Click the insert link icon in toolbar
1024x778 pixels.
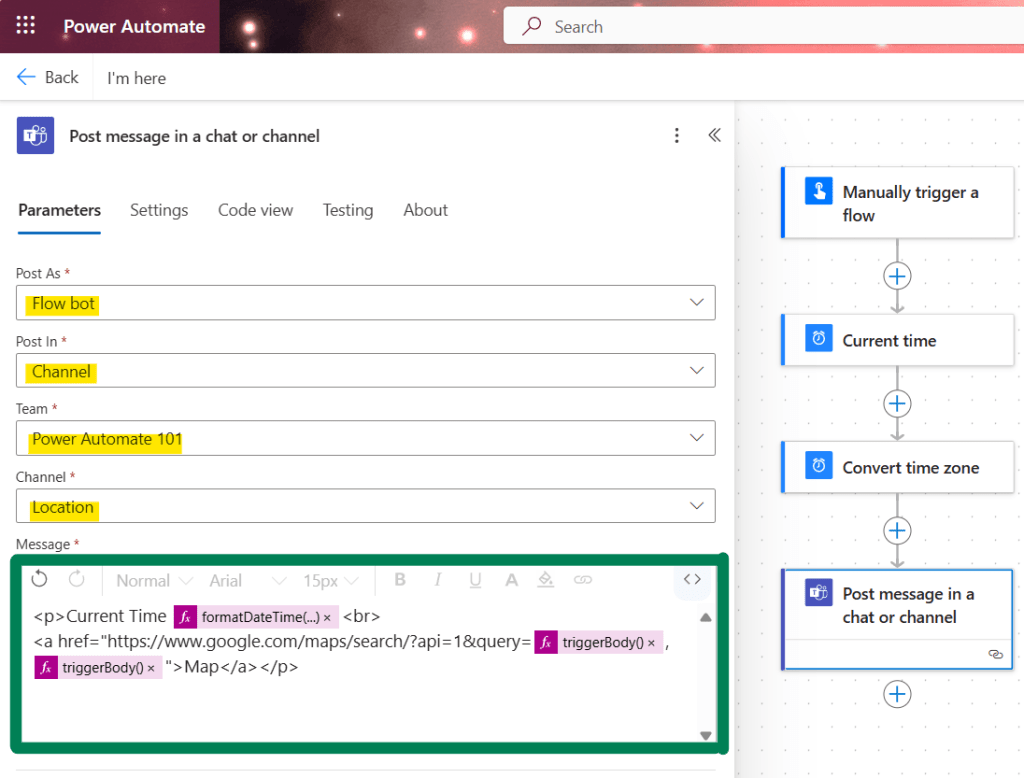pos(582,580)
